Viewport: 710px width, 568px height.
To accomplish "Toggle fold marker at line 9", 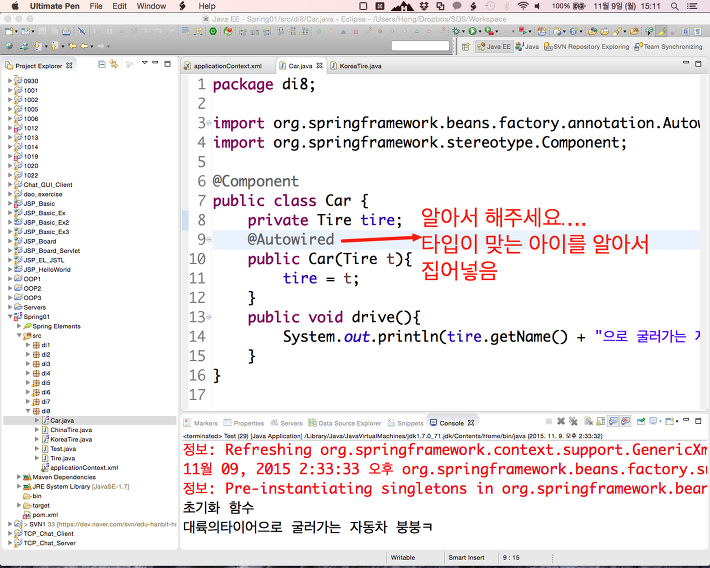I will (x=209, y=239).
